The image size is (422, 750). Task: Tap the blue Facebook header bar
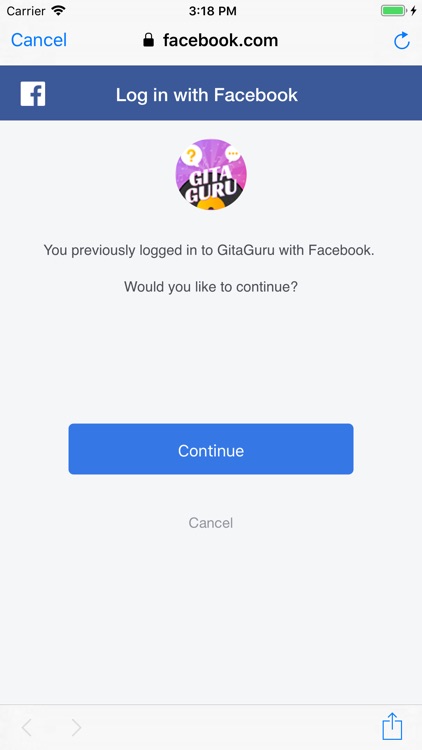tap(211, 93)
